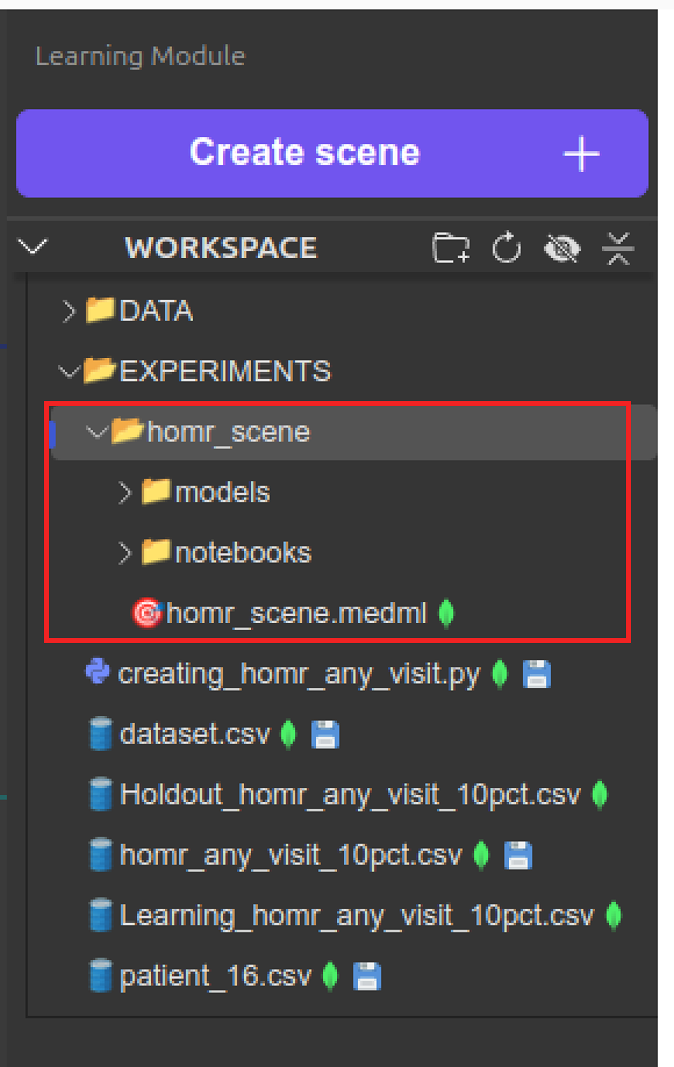Click the save icon beside homr_any_visit_10pct.csv

click(x=517, y=856)
